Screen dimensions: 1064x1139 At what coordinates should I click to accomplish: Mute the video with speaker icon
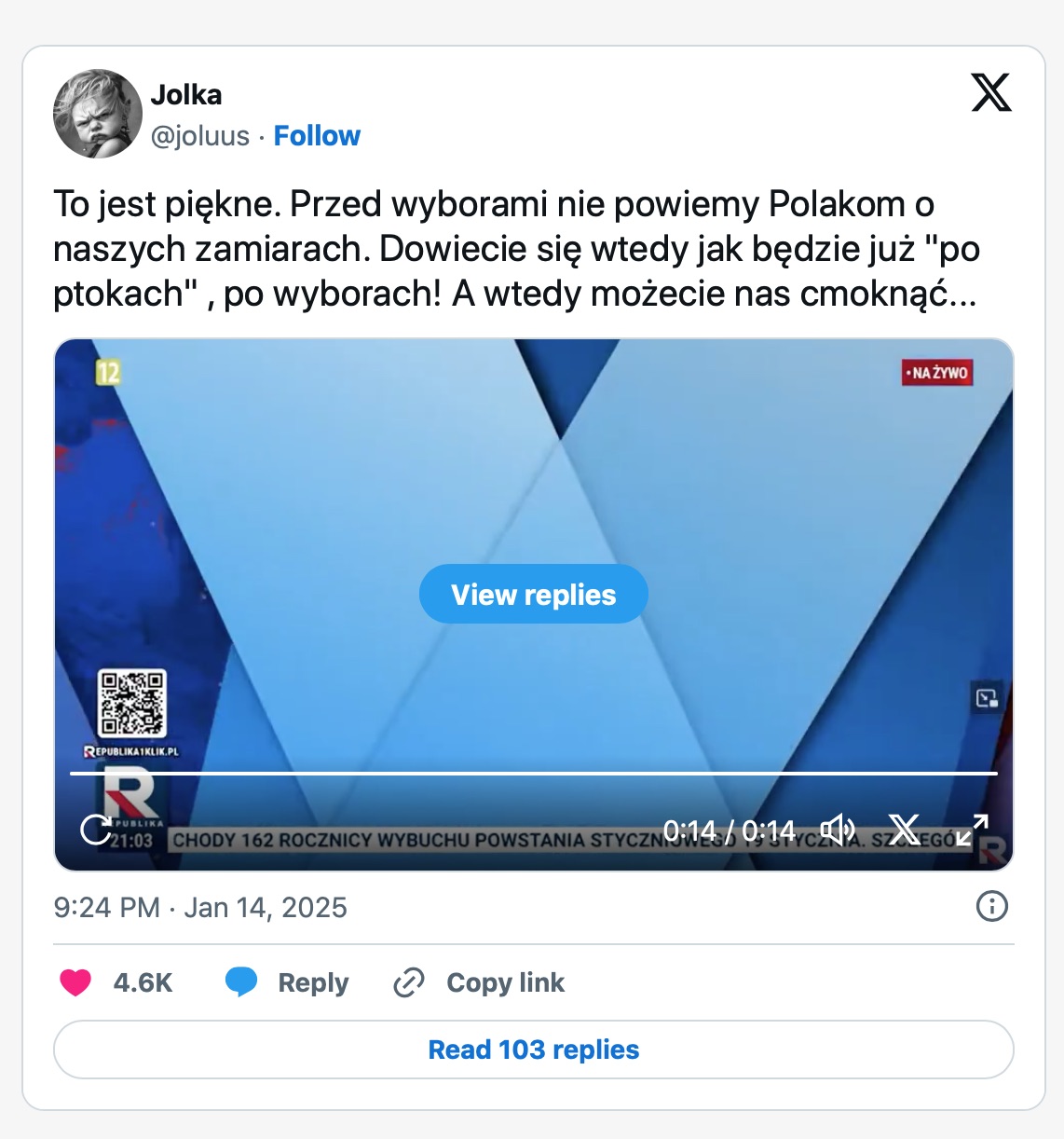click(837, 829)
